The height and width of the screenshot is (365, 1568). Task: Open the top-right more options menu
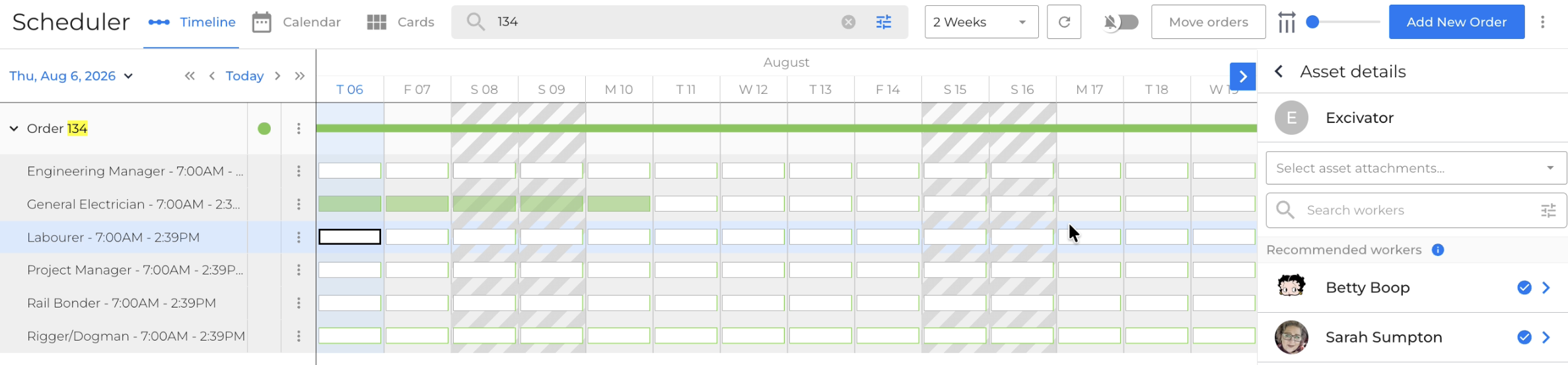pyautogui.click(x=1543, y=22)
